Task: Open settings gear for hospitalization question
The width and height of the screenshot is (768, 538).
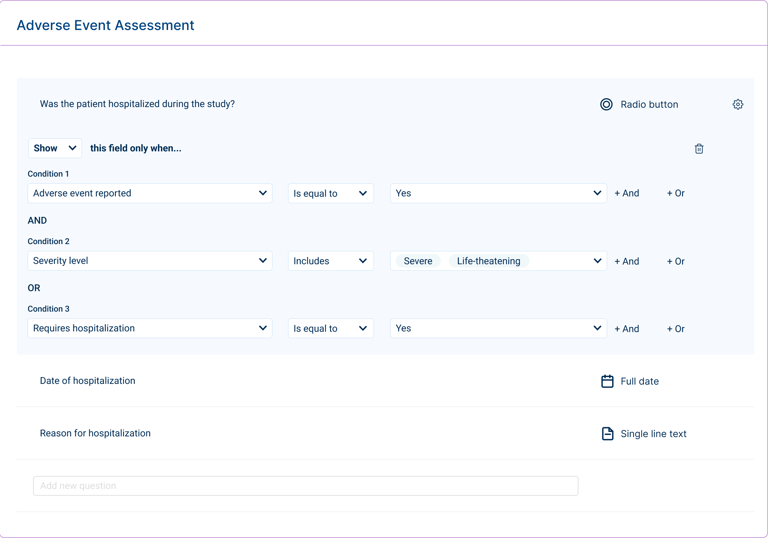Action: tap(738, 104)
